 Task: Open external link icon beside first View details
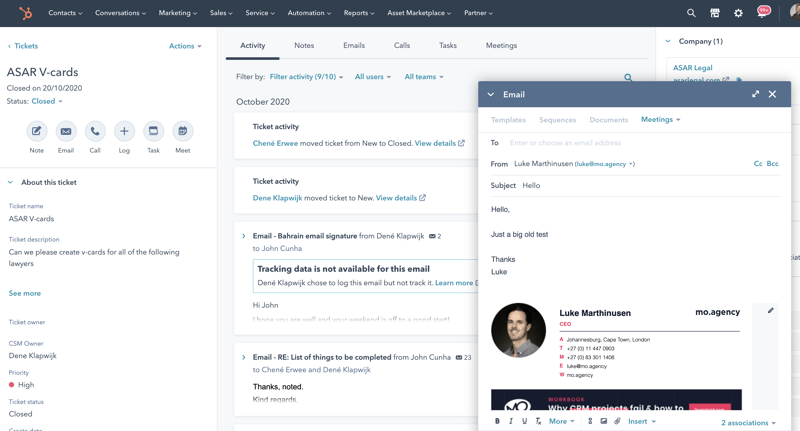461,143
